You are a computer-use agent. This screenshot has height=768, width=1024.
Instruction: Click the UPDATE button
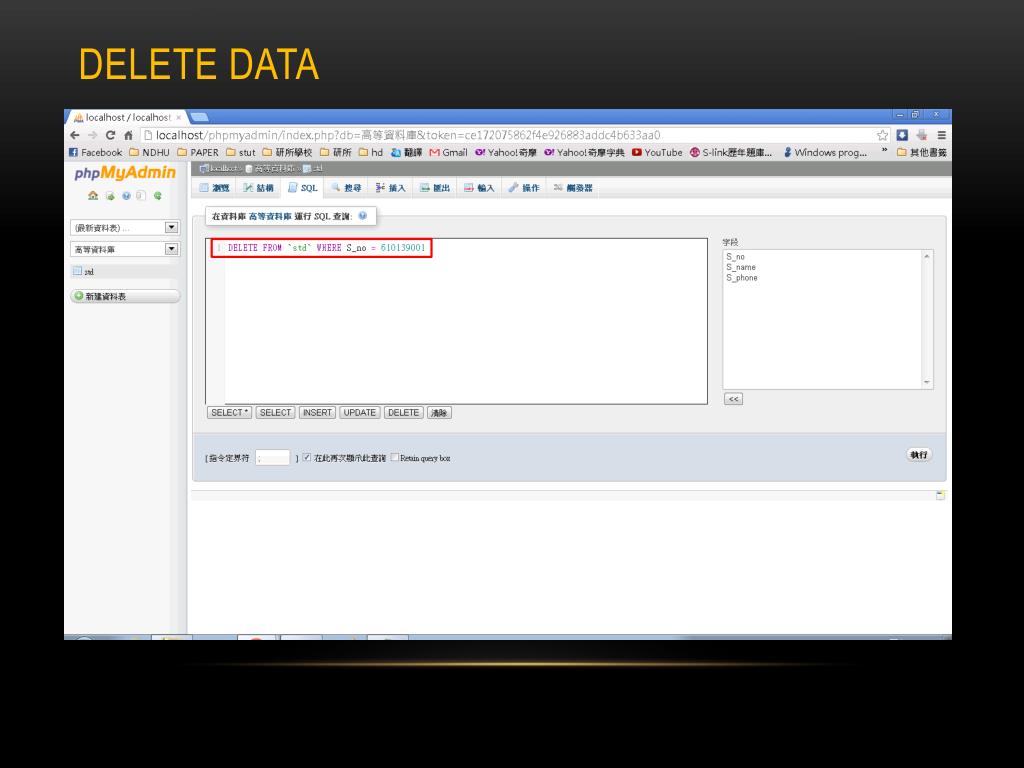[x=360, y=413]
